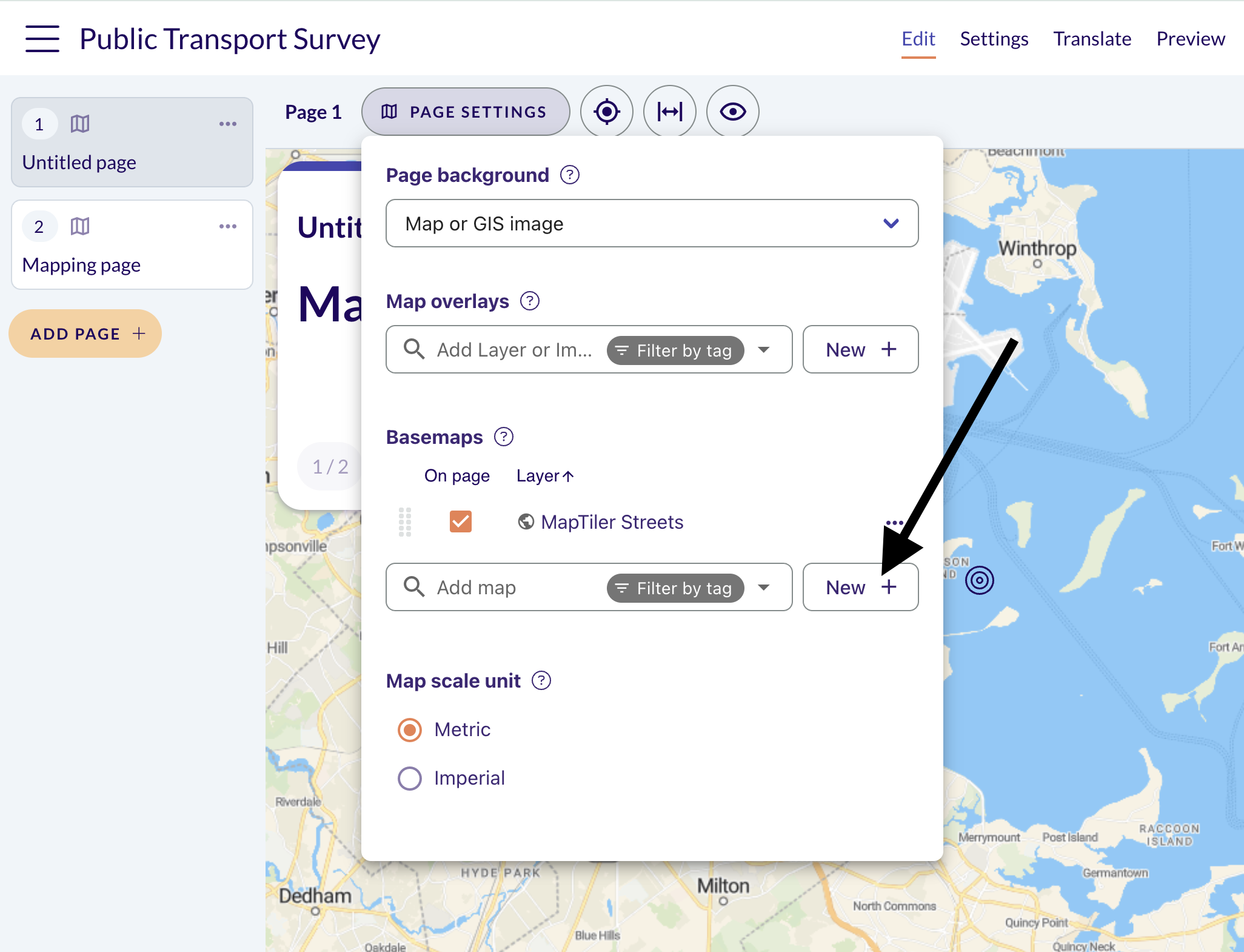
Task: Expand the map overlays layer dropdown arrow
Action: coord(764,350)
